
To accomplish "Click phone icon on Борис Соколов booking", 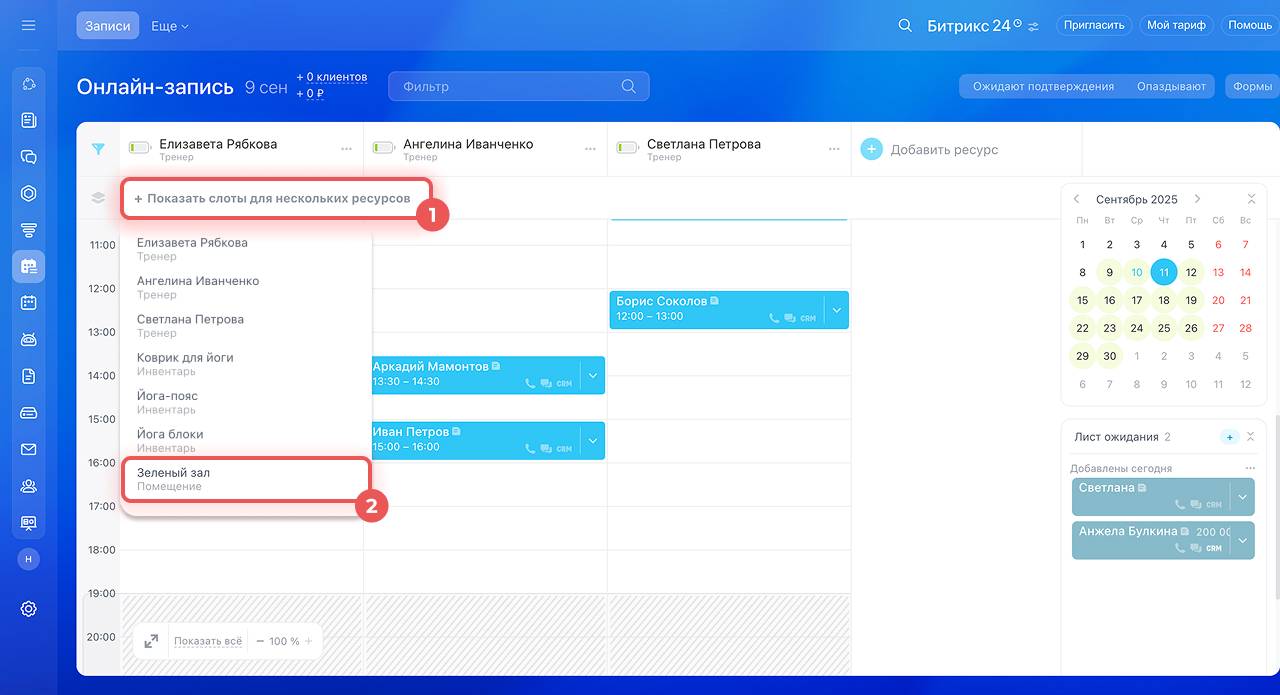I will (x=774, y=318).
